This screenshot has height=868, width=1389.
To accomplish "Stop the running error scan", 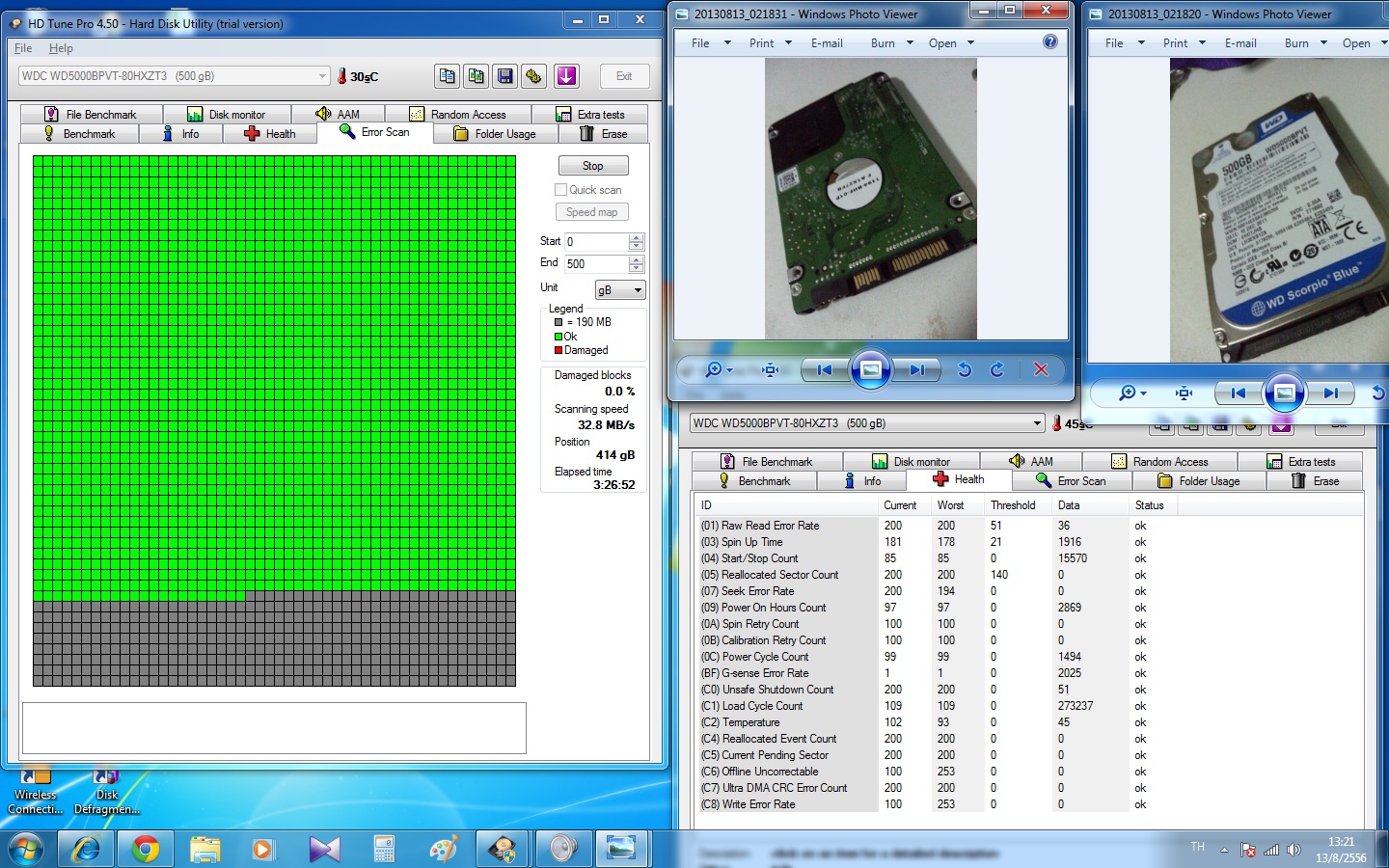I will (x=593, y=166).
